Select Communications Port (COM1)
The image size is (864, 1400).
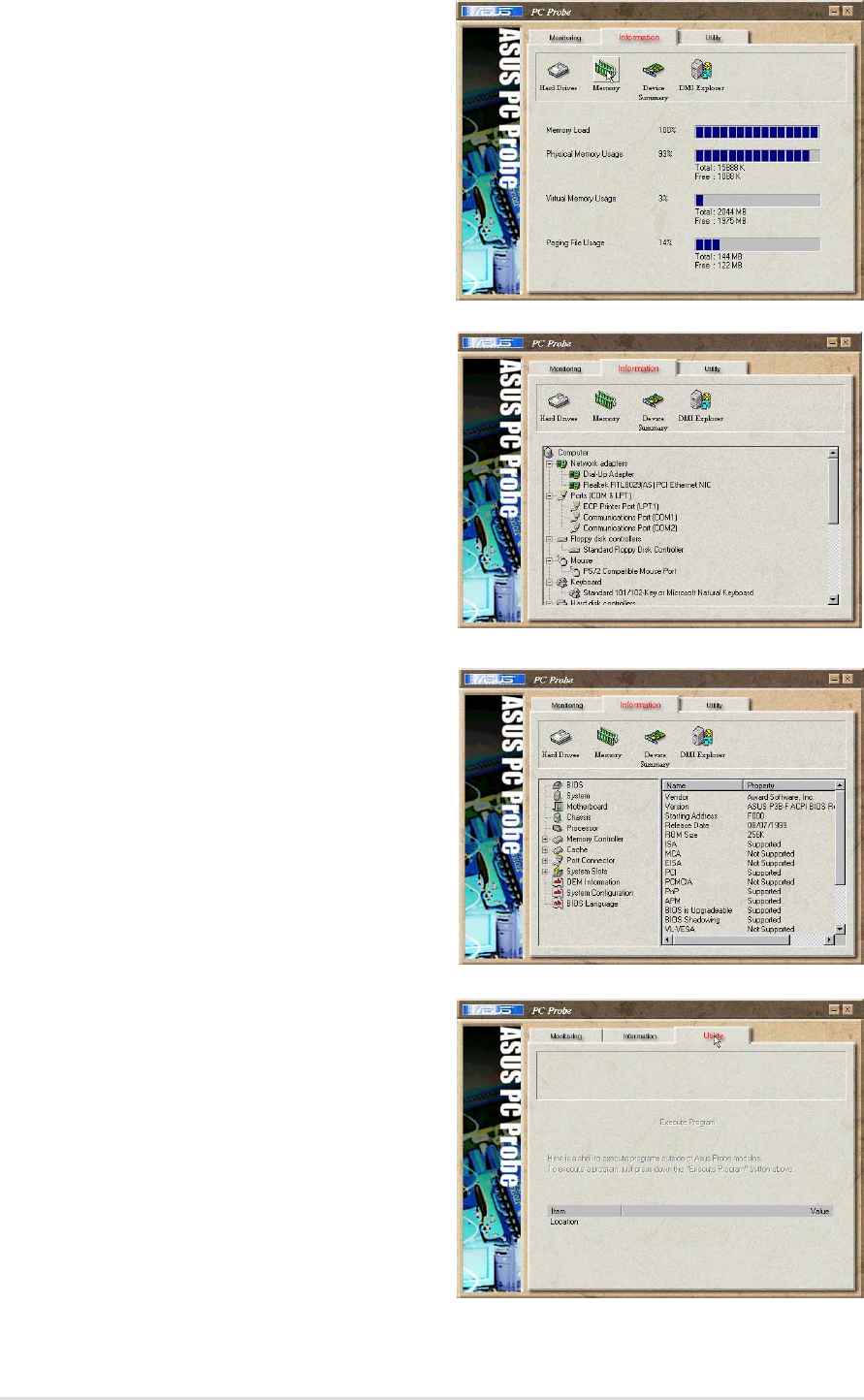click(x=624, y=518)
